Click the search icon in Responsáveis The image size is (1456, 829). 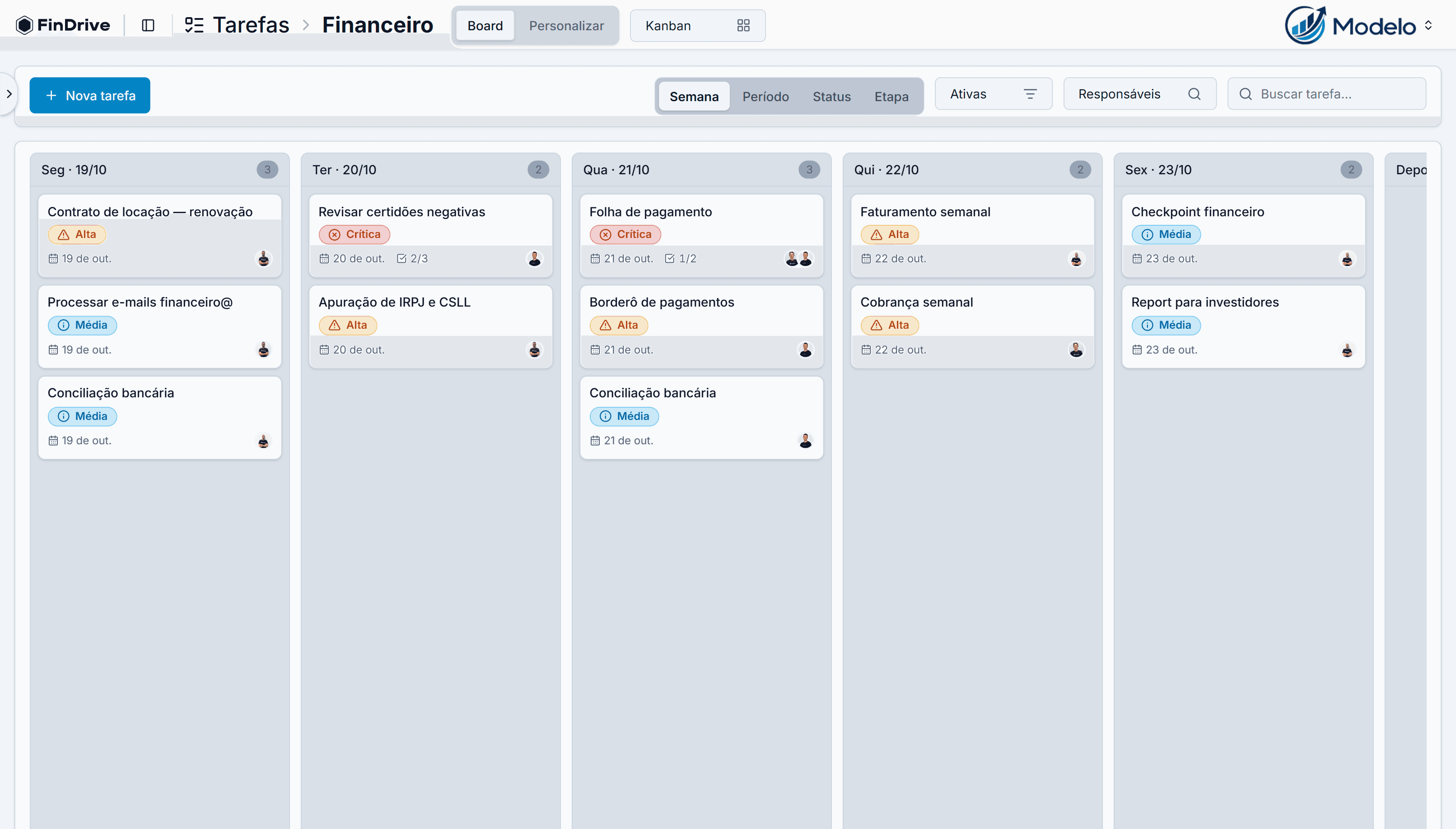tap(1194, 94)
